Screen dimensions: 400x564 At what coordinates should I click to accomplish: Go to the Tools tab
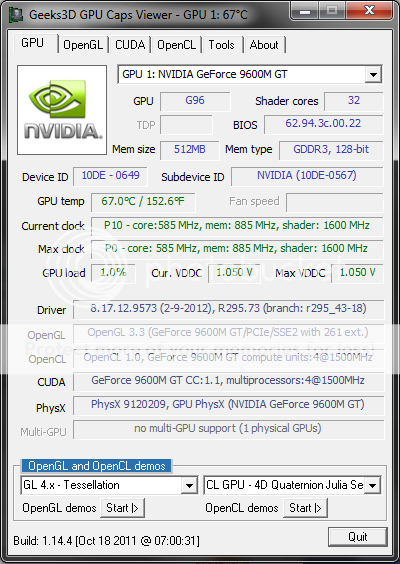pos(222,45)
